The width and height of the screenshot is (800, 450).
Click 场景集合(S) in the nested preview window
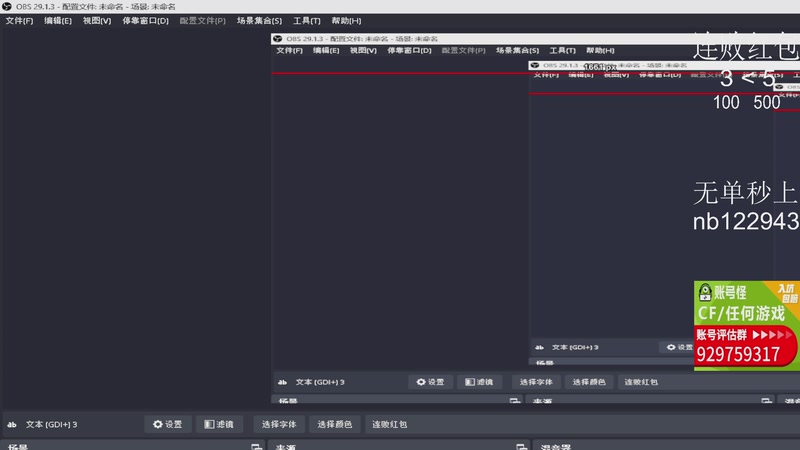click(517, 51)
